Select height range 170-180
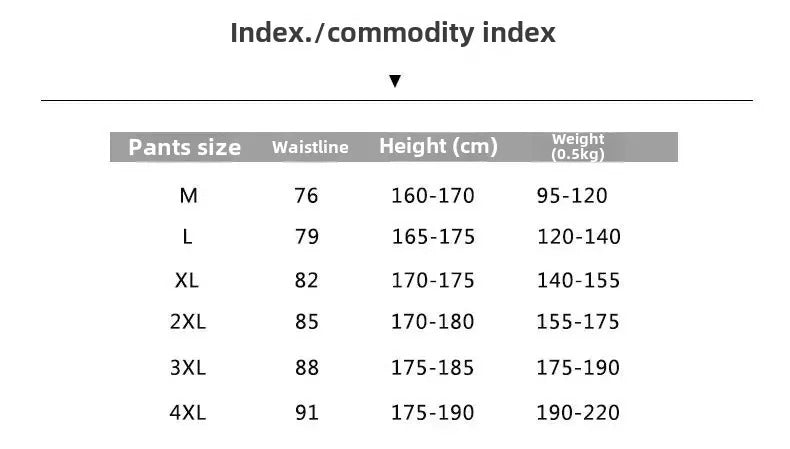The height and width of the screenshot is (449, 790). (x=432, y=322)
